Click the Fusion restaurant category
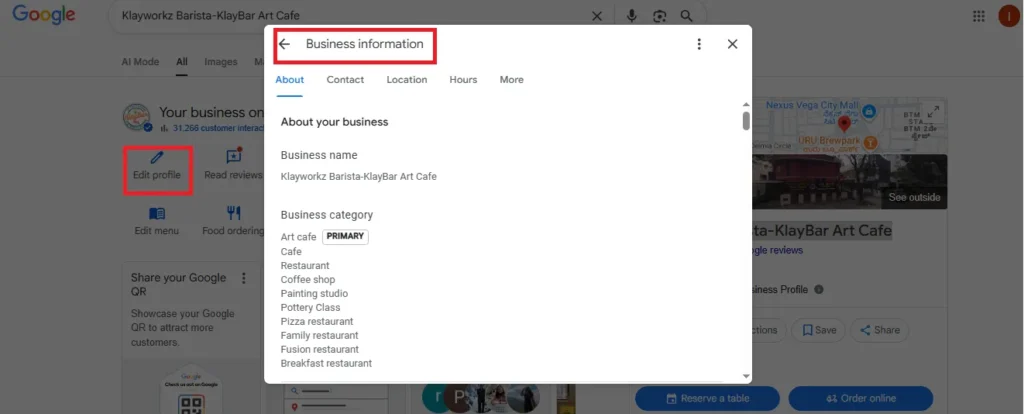 point(319,349)
